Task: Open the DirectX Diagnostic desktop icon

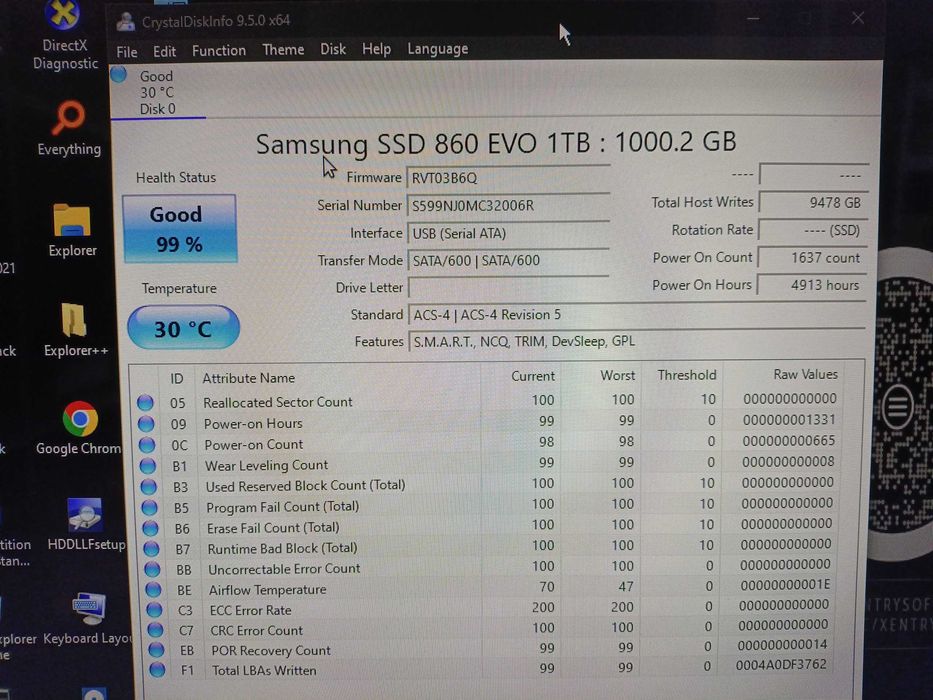Action: point(65,36)
